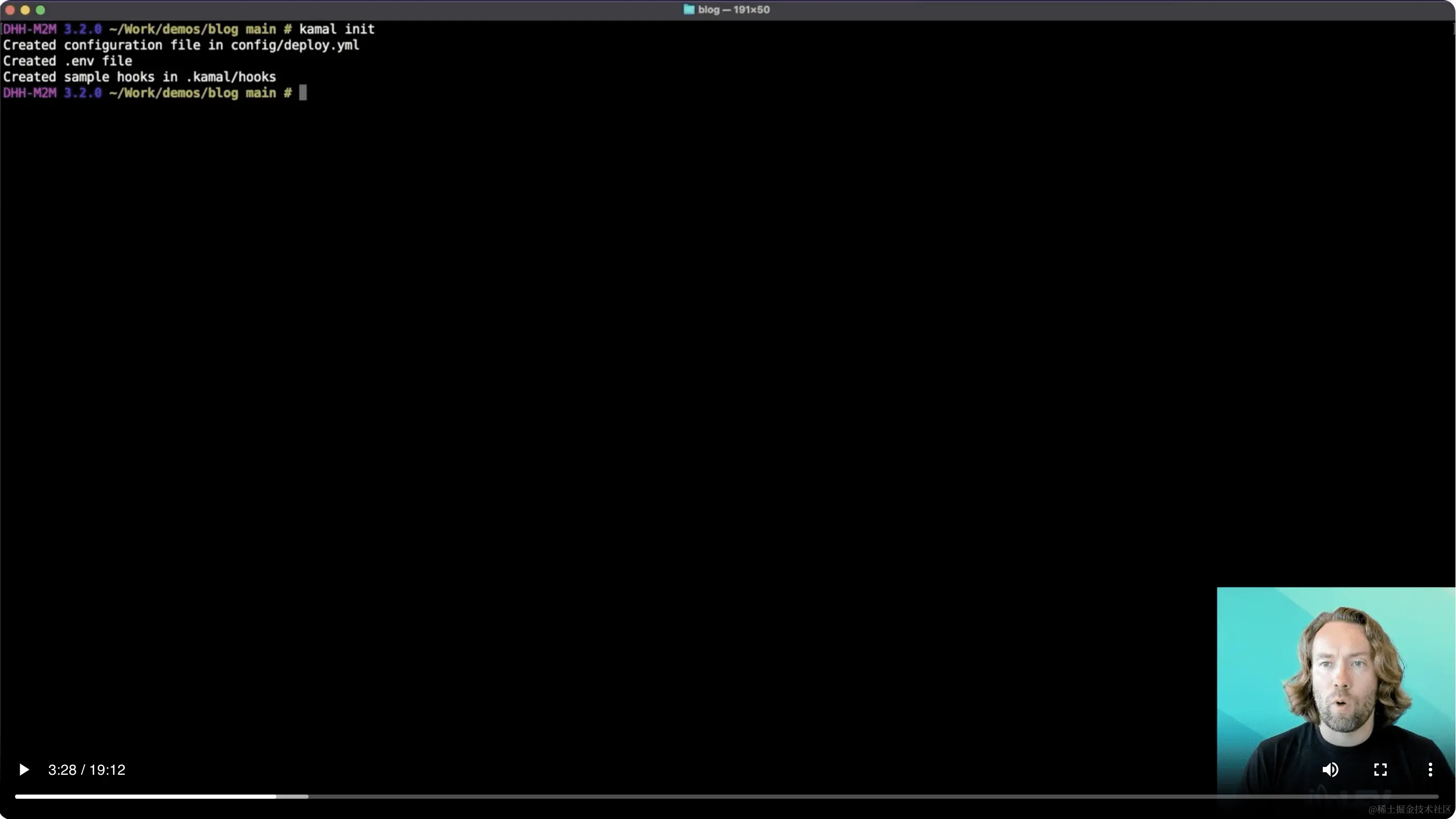Click the 'blog — 191×50' window title

(733, 9)
